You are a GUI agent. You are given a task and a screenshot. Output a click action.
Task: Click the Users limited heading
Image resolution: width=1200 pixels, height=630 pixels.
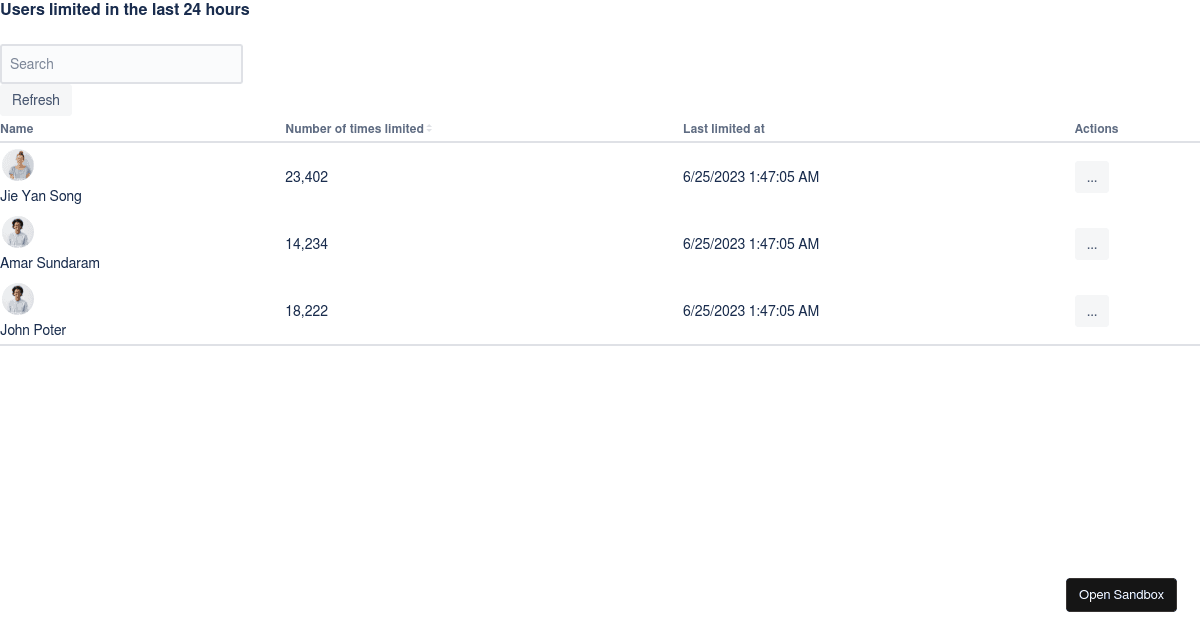click(125, 10)
